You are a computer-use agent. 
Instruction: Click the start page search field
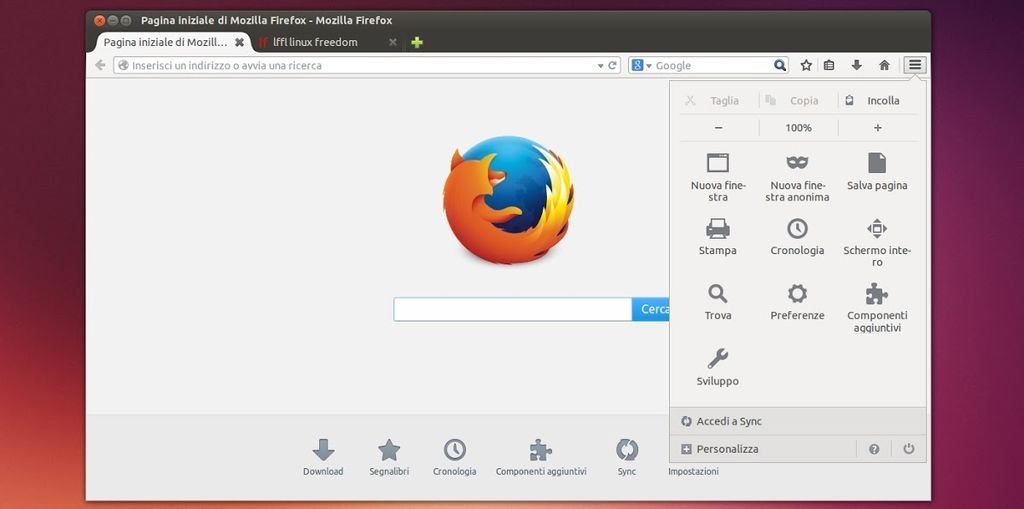click(x=512, y=309)
